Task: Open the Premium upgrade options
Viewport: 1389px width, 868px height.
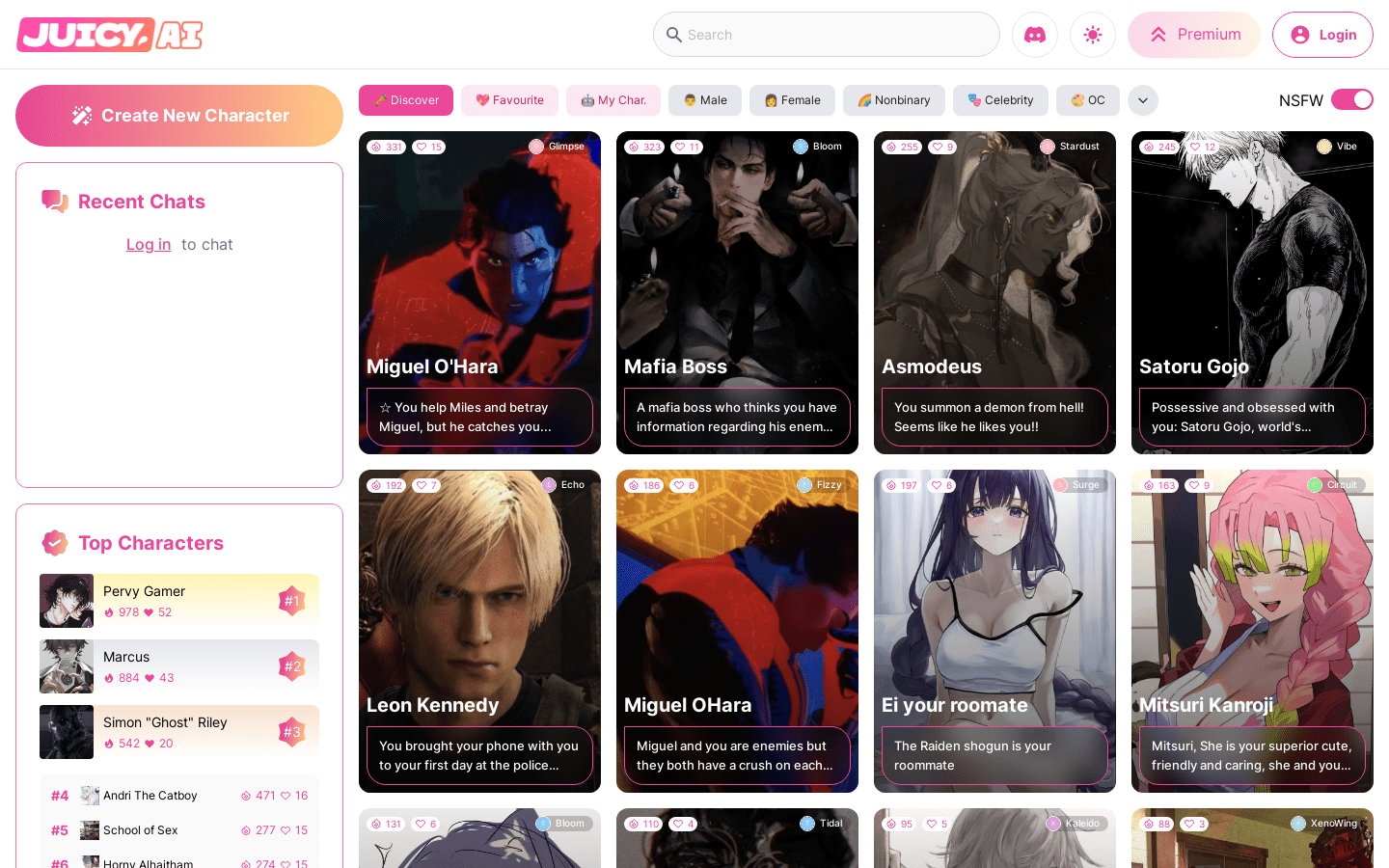Action: pos(1194,35)
